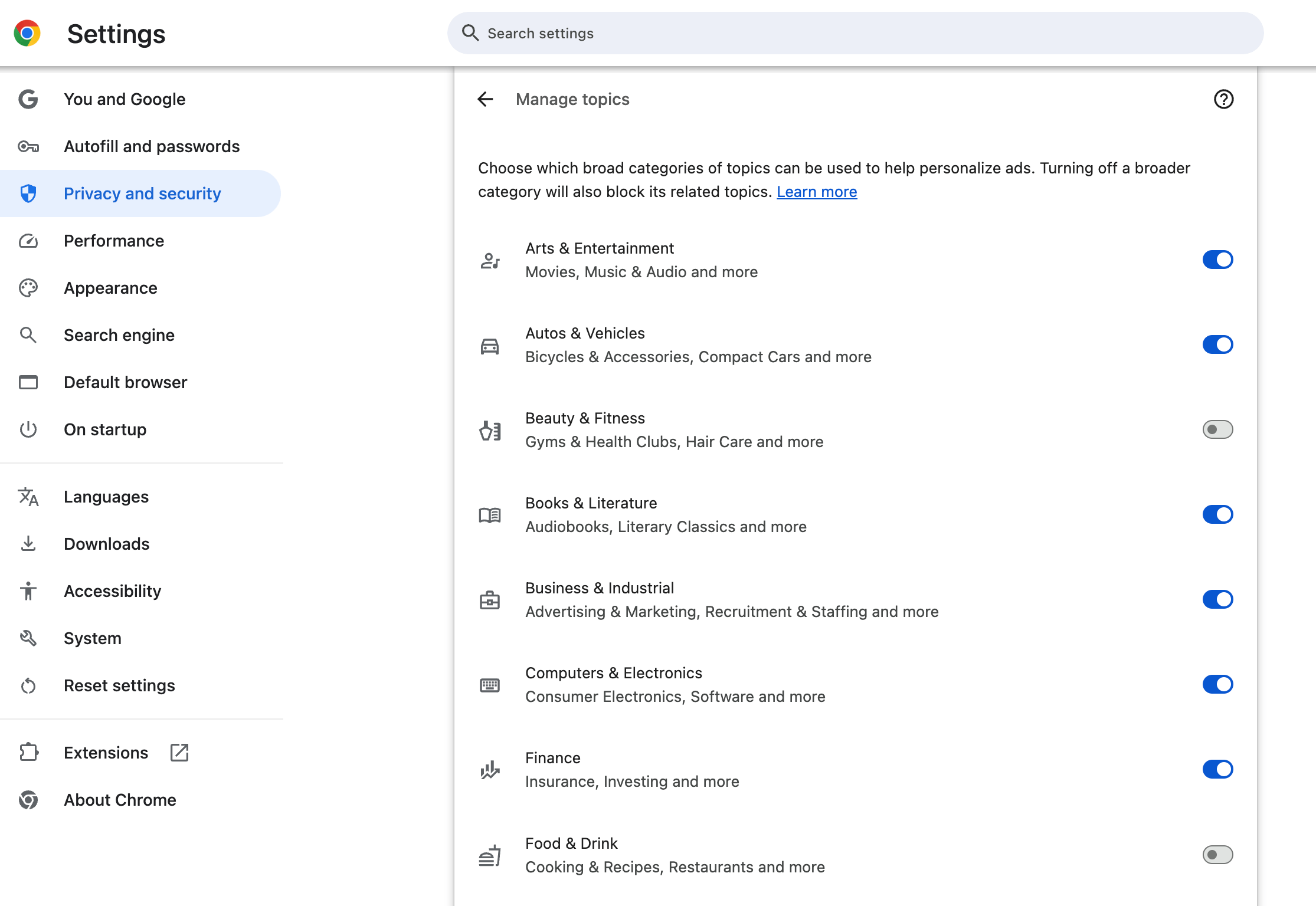
Task: Navigate back using the arrow button
Action: tap(484, 98)
